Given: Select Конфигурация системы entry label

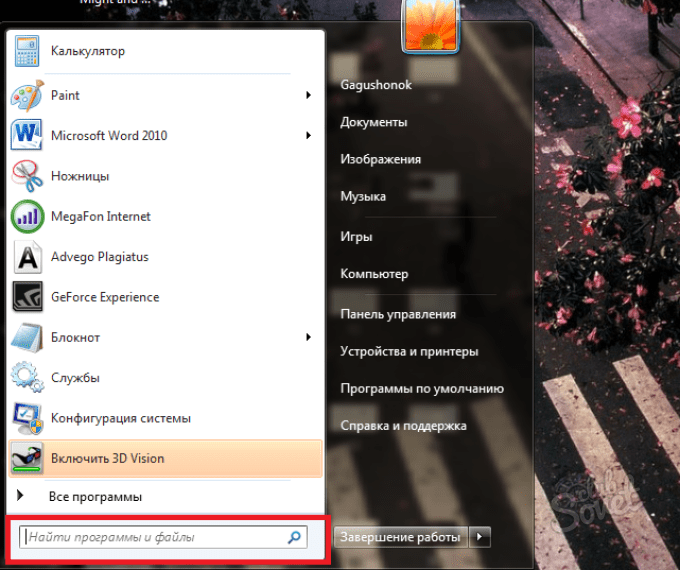Looking at the screenshot, I should pyautogui.click(x=121, y=418).
